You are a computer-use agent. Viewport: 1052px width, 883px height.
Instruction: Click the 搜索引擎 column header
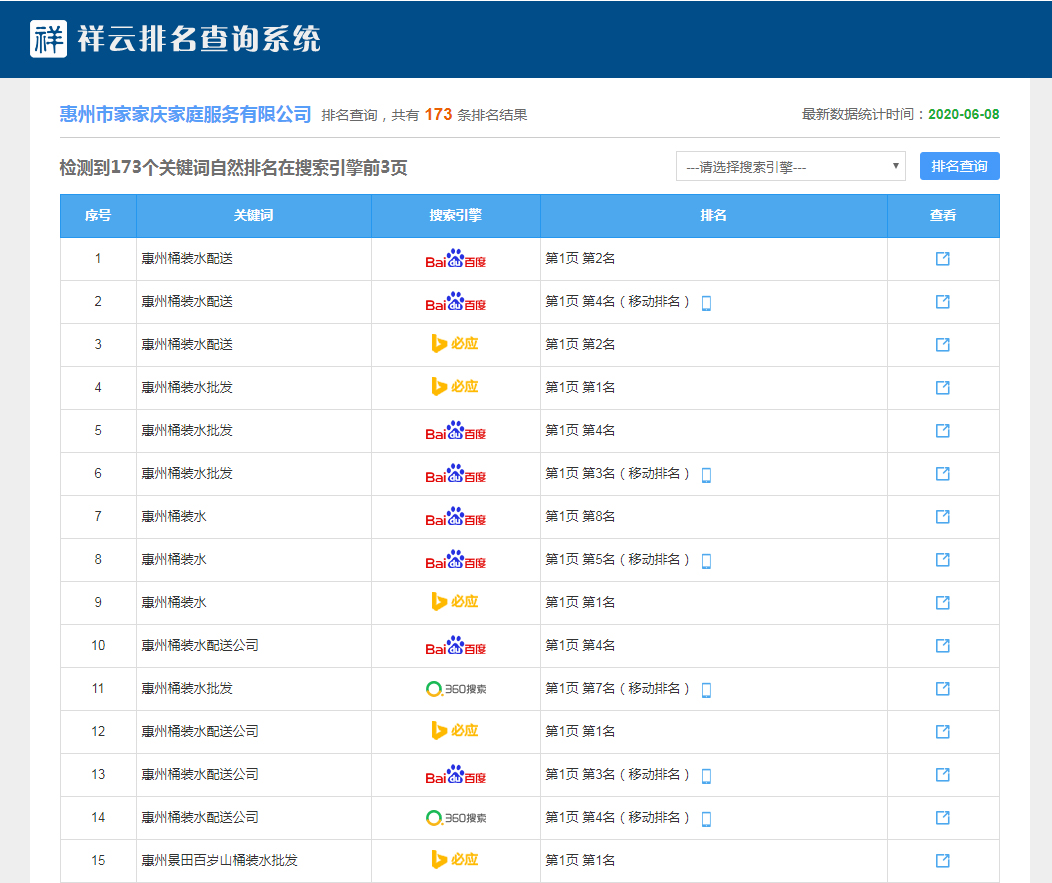point(455,216)
